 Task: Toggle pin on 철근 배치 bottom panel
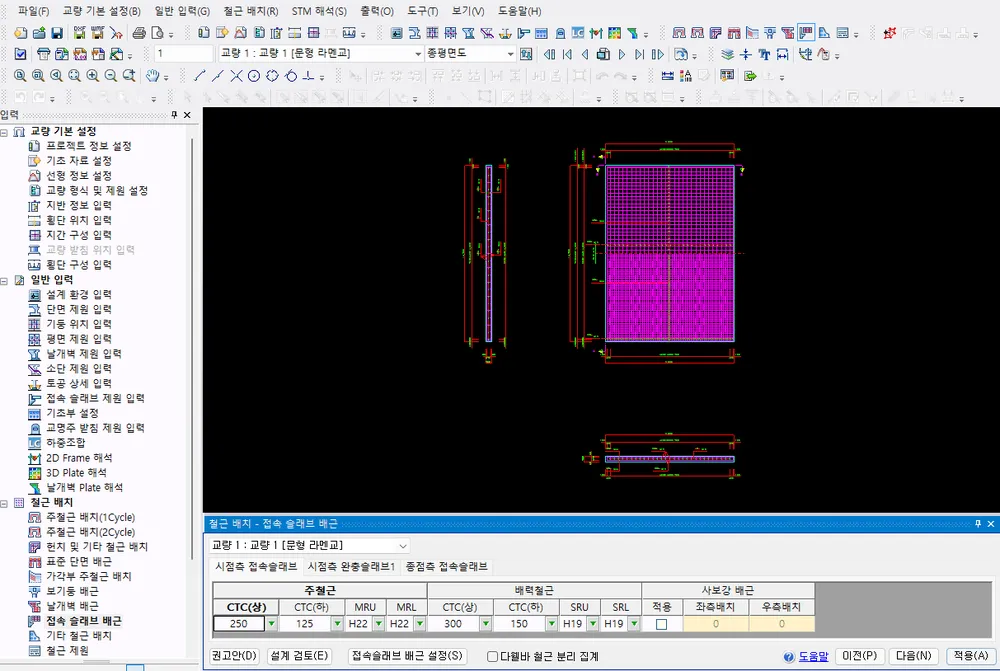tap(978, 524)
